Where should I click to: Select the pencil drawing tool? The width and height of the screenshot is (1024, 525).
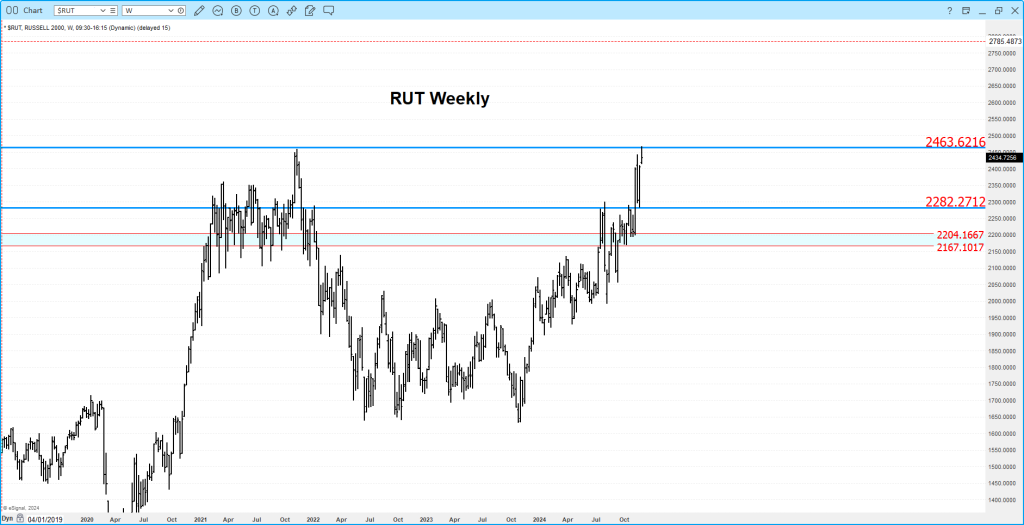tap(199, 10)
